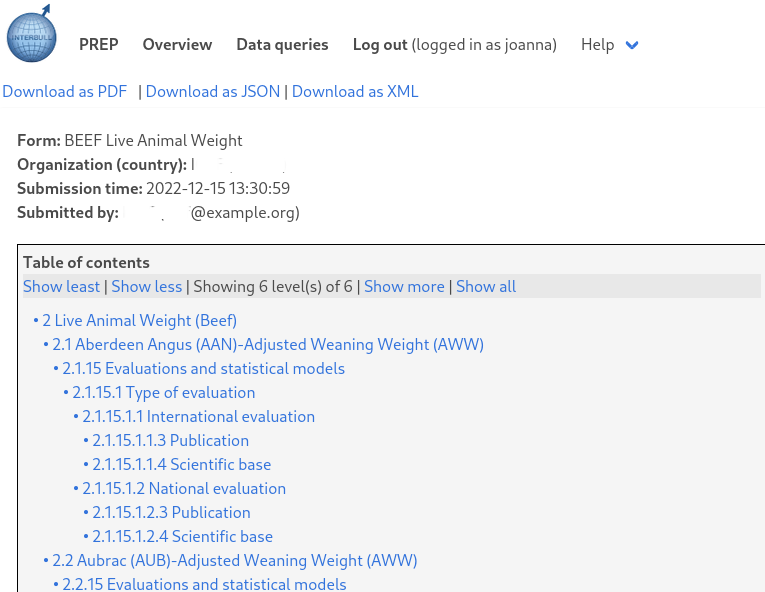Download the form as PDF

[65, 91]
